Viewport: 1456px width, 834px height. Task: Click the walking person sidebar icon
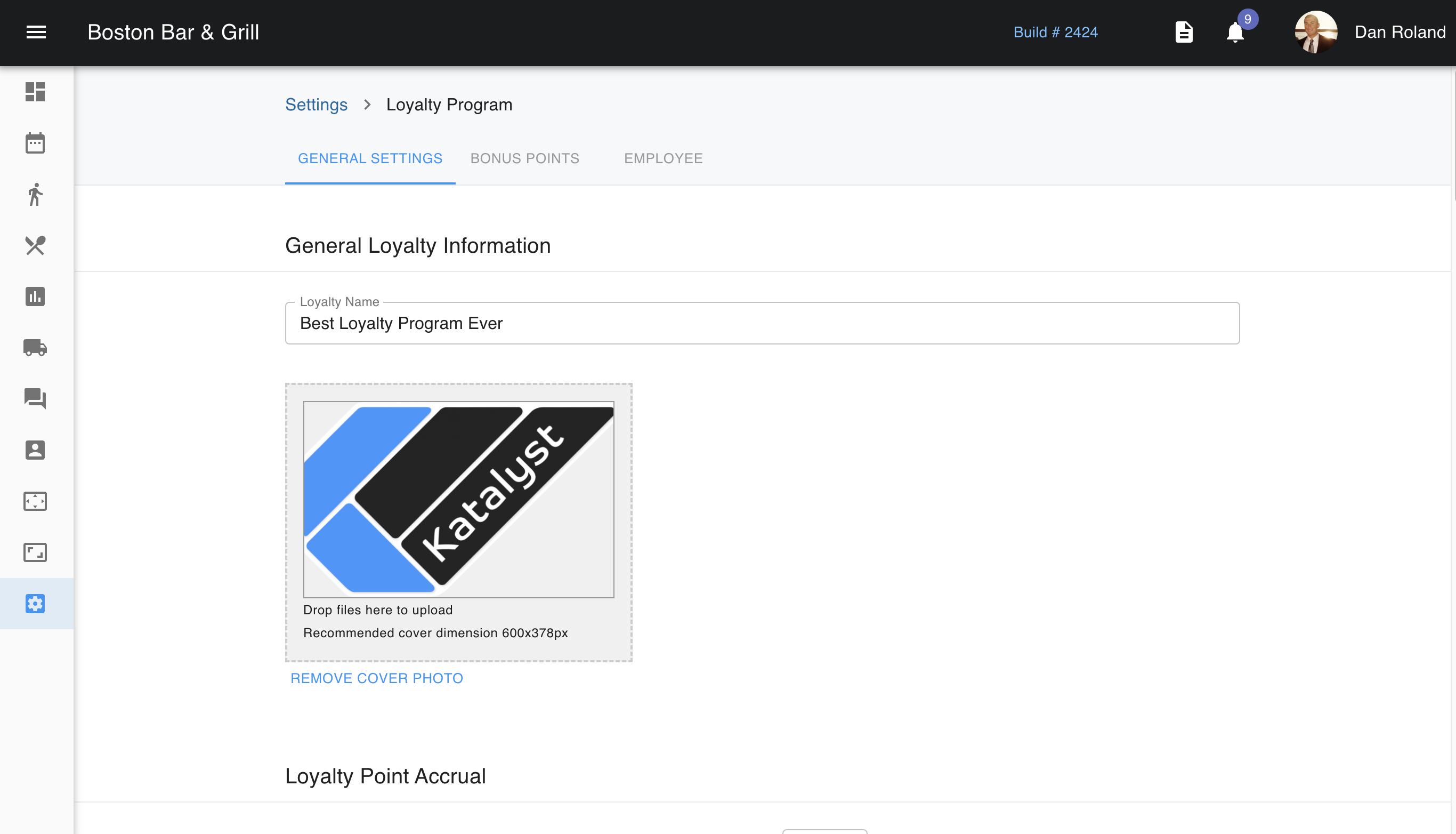(35, 194)
